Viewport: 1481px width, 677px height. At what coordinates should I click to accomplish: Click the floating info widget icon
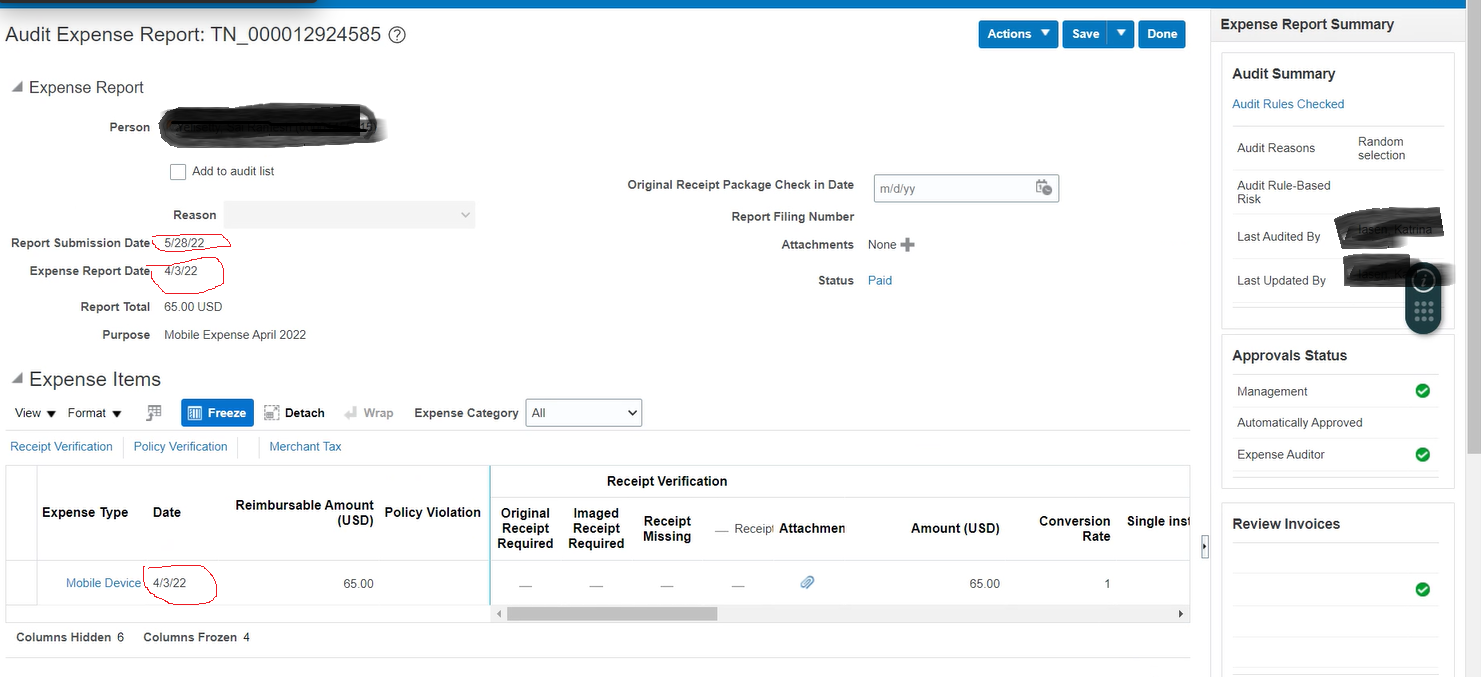(1423, 281)
